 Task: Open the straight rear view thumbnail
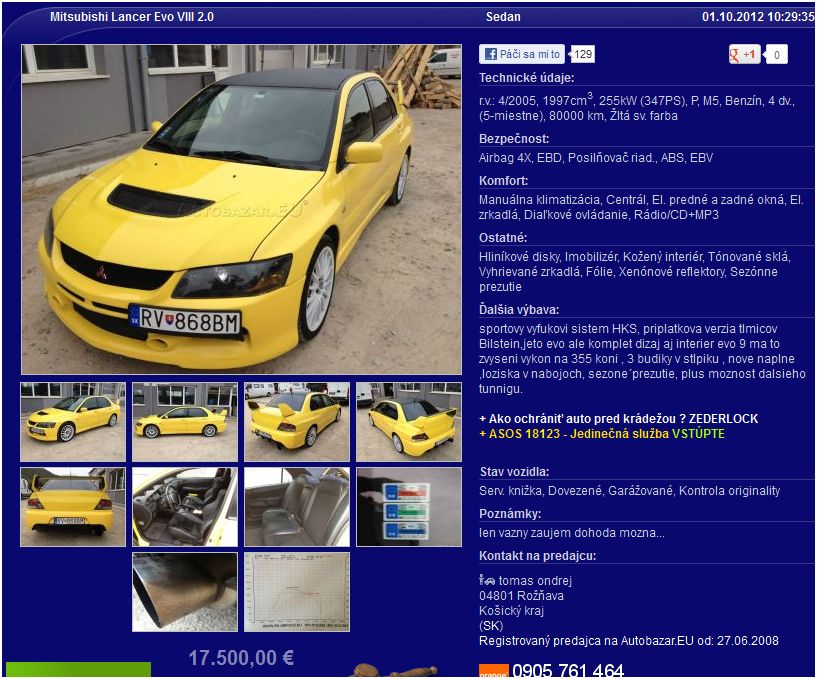(73, 506)
